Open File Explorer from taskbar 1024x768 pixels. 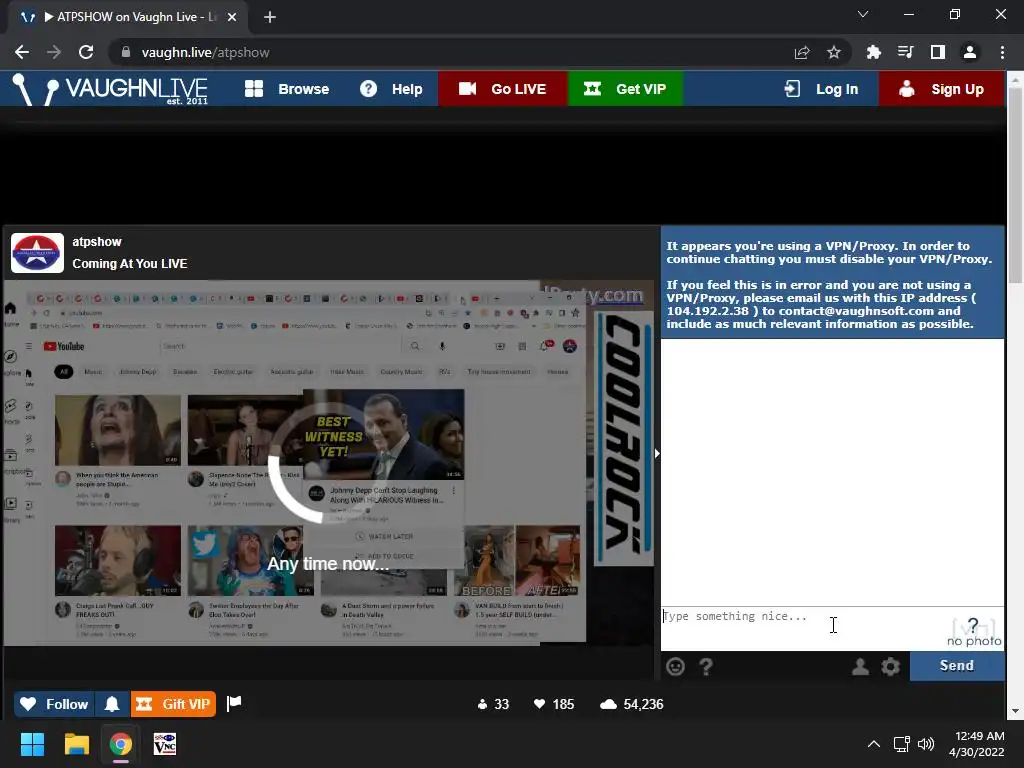[76, 744]
